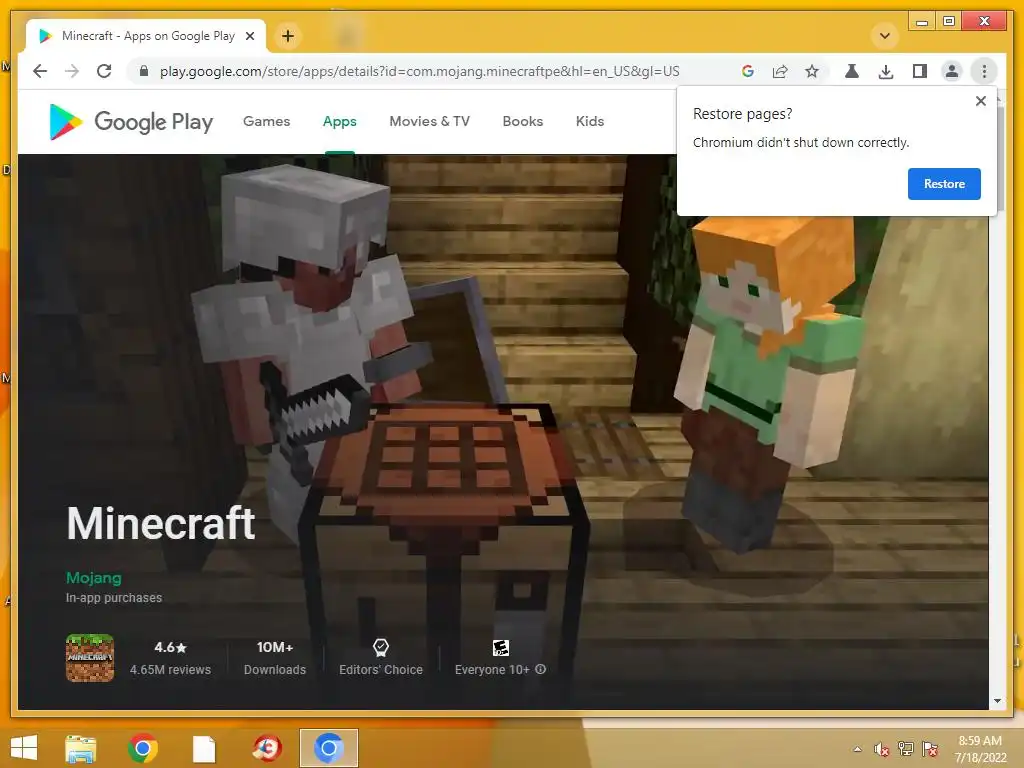Launch Google Chrome from the taskbar
The width and height of the screenshot is (1024, 768).
142,748
